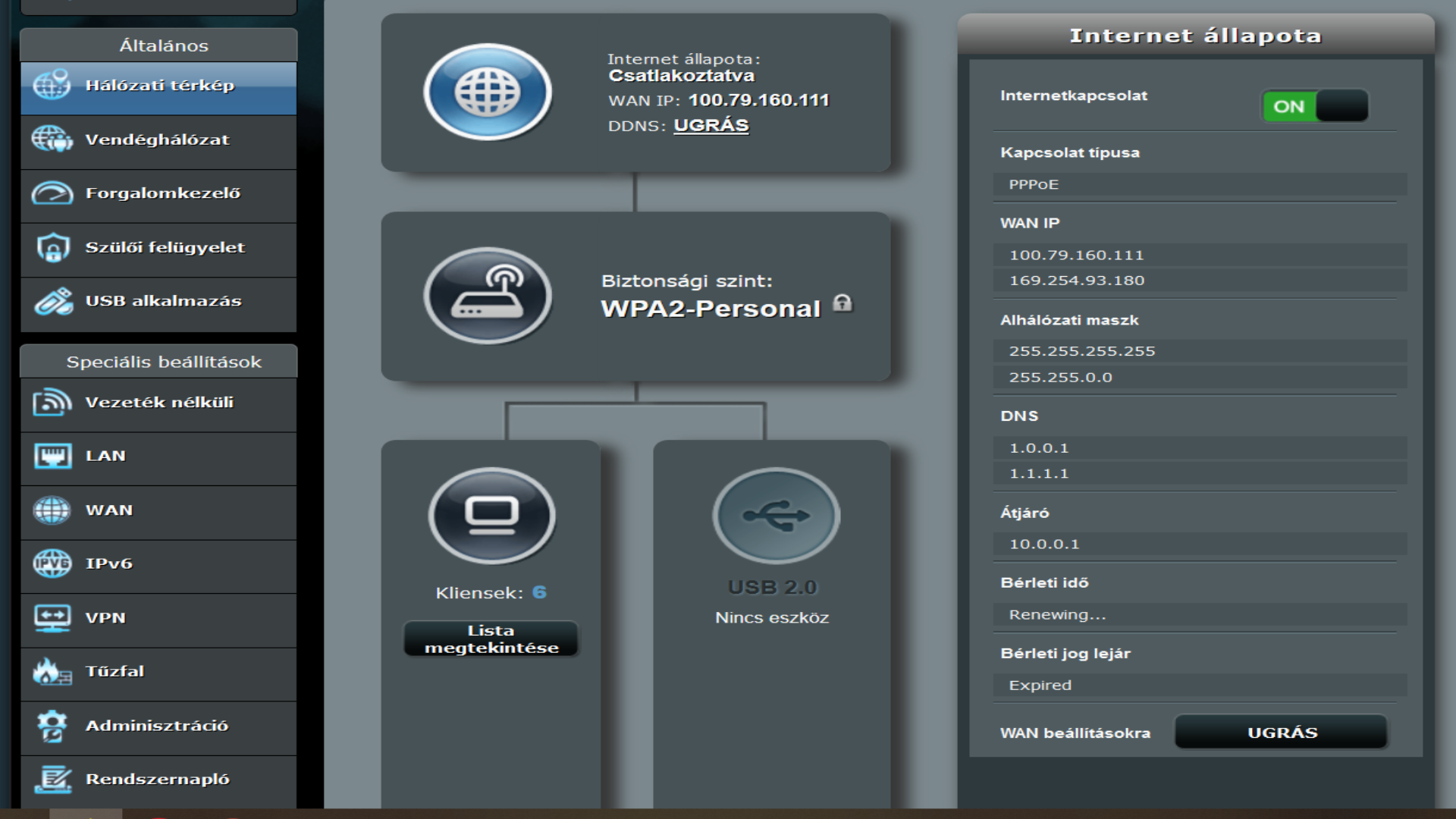Click the USB 2.0 device icon

tap(776, 516)
